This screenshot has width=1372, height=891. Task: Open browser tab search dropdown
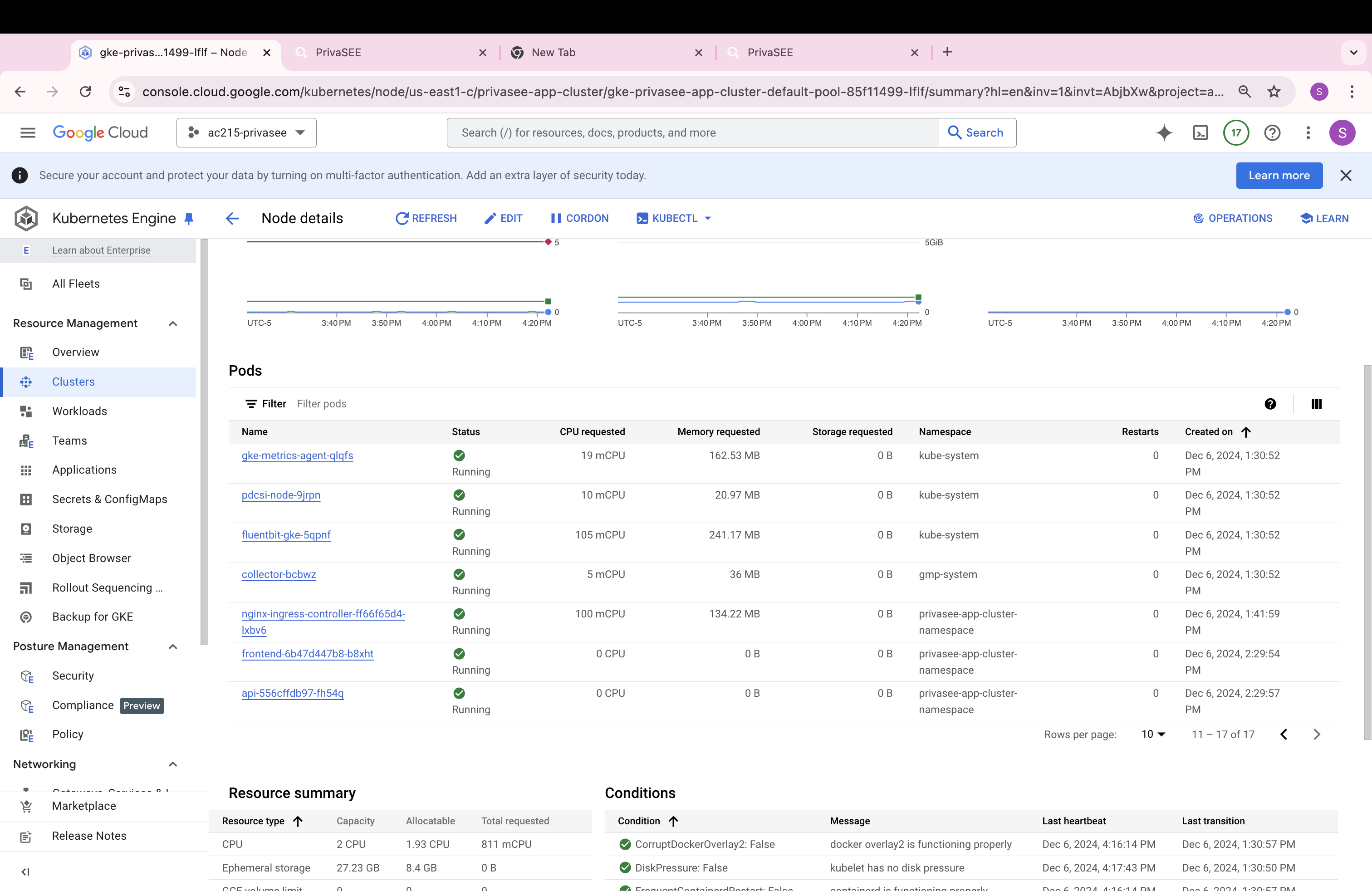pos(1353,53)
